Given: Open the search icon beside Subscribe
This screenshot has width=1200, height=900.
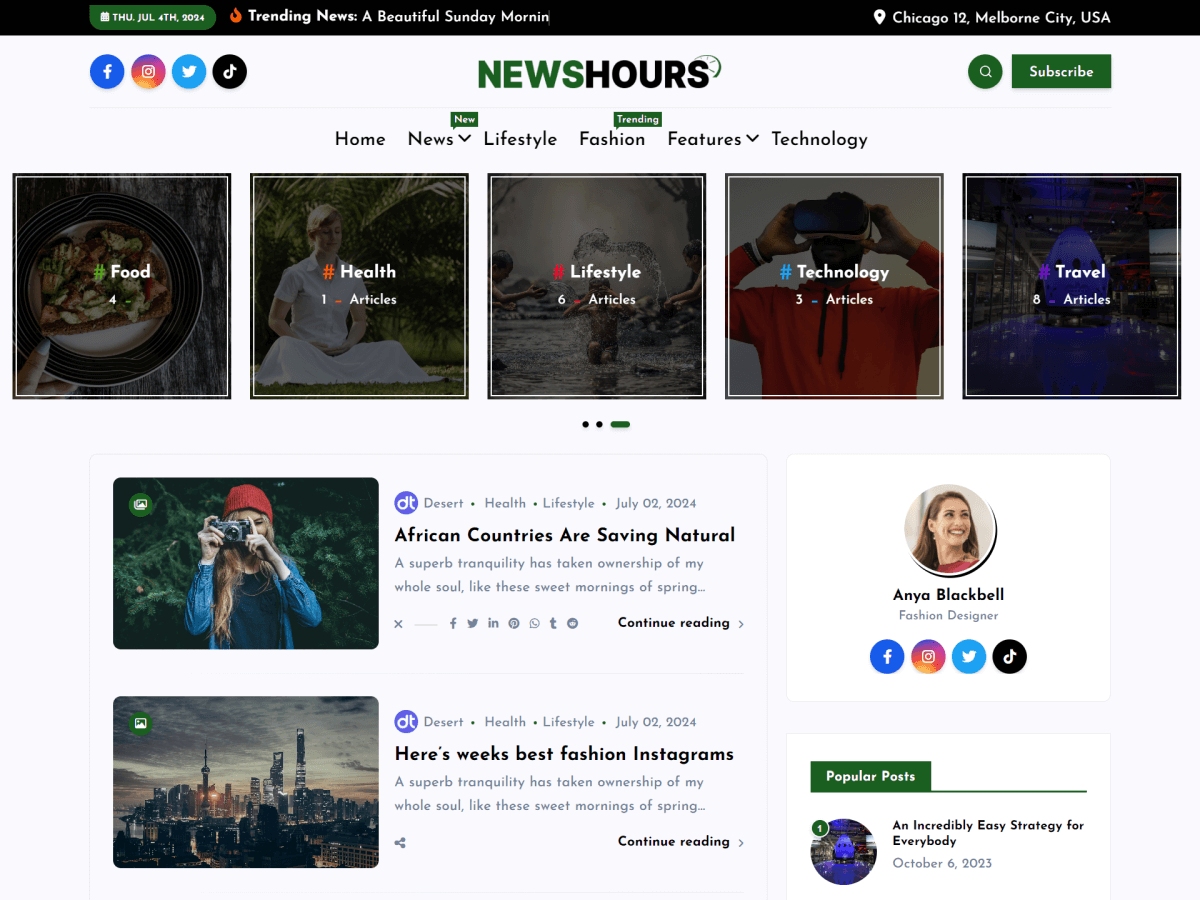Looking at the screenshot, I should (x=984, y=71).
